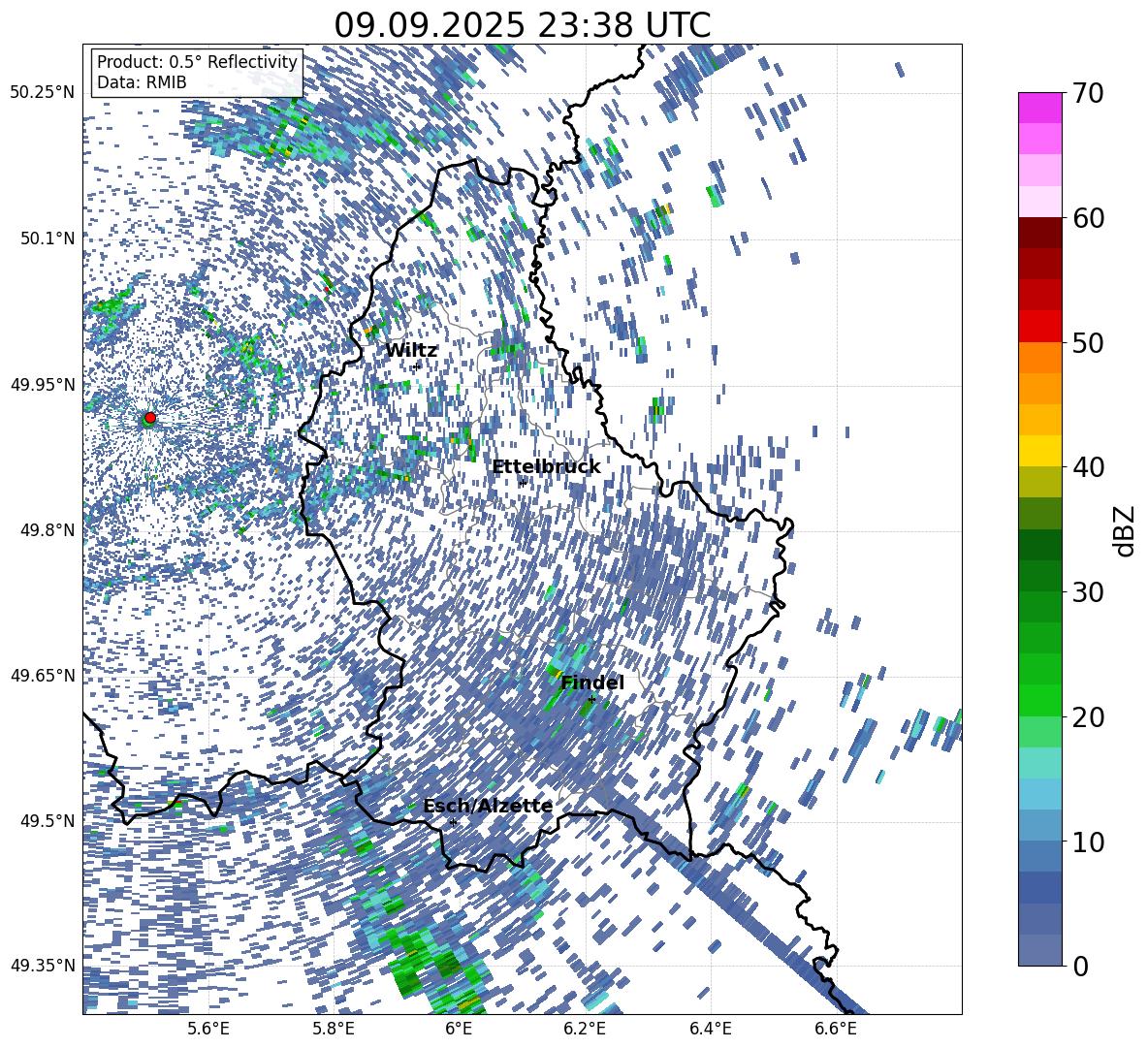Click the 5.6°E longitude label

[x=209, y=1029]
